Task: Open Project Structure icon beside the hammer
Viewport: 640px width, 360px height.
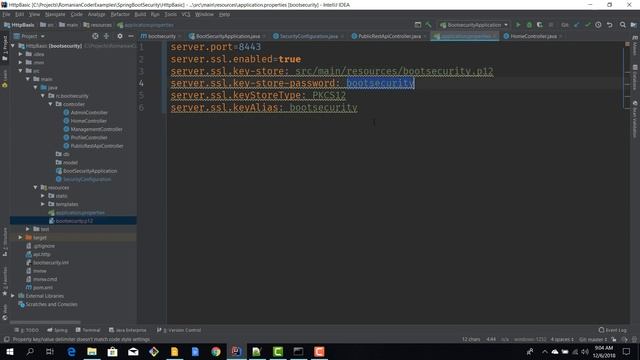Action: [x=418, y=25]
